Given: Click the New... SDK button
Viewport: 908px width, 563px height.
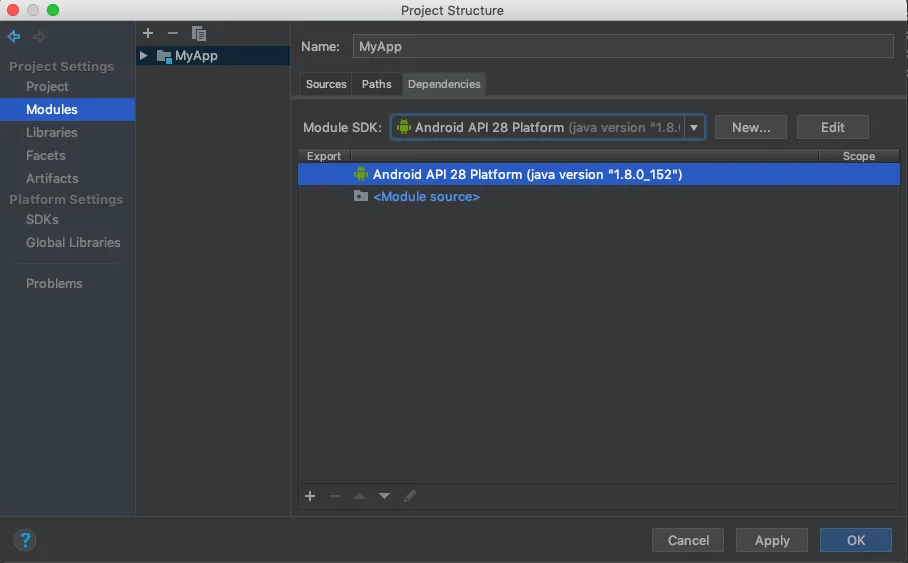Looking at the screenshot, I should point(751,127).
